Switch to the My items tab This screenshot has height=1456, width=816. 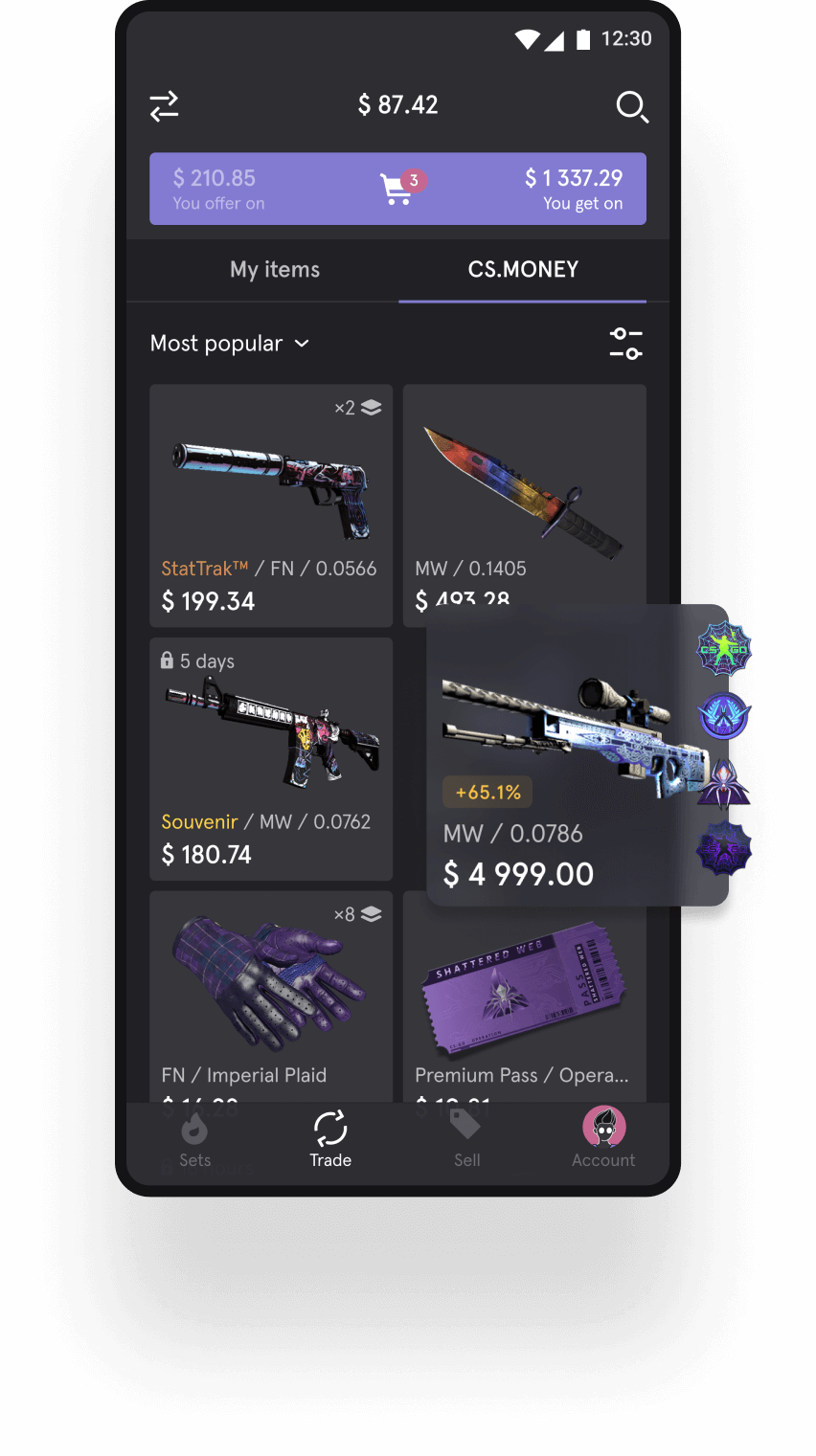coord(275,270)
